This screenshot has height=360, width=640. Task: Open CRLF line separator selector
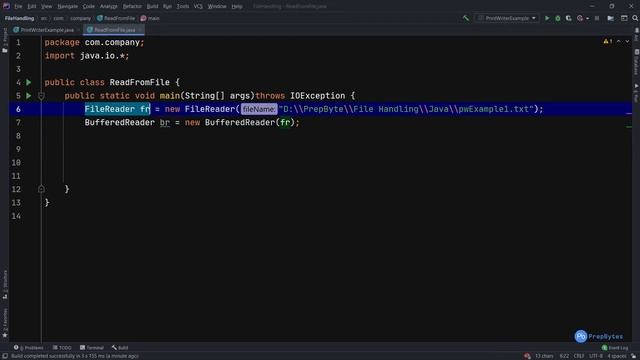click(579, 356)
